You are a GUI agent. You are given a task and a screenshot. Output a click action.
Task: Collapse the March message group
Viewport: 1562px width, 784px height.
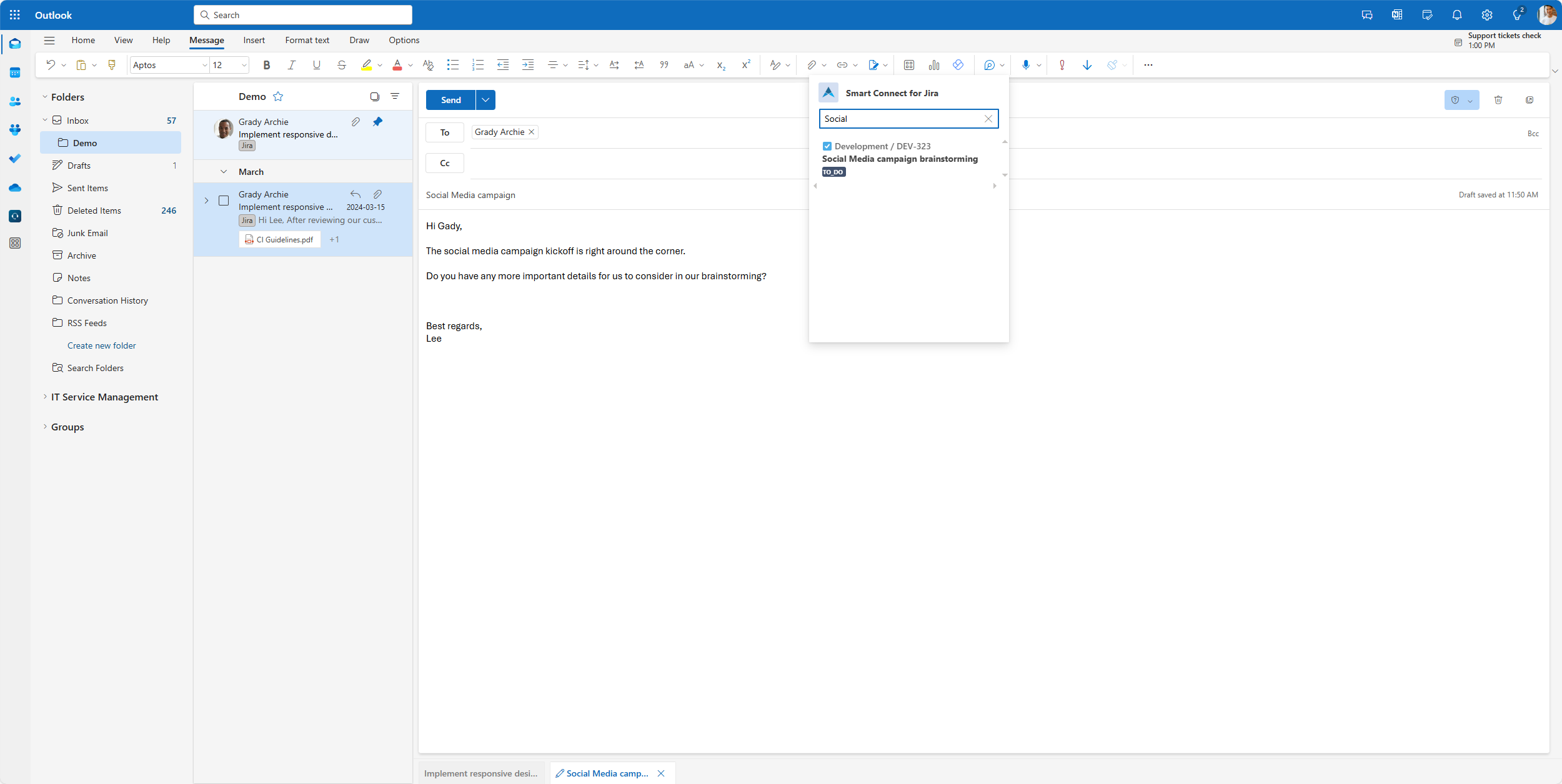click(x=224, y=172)
